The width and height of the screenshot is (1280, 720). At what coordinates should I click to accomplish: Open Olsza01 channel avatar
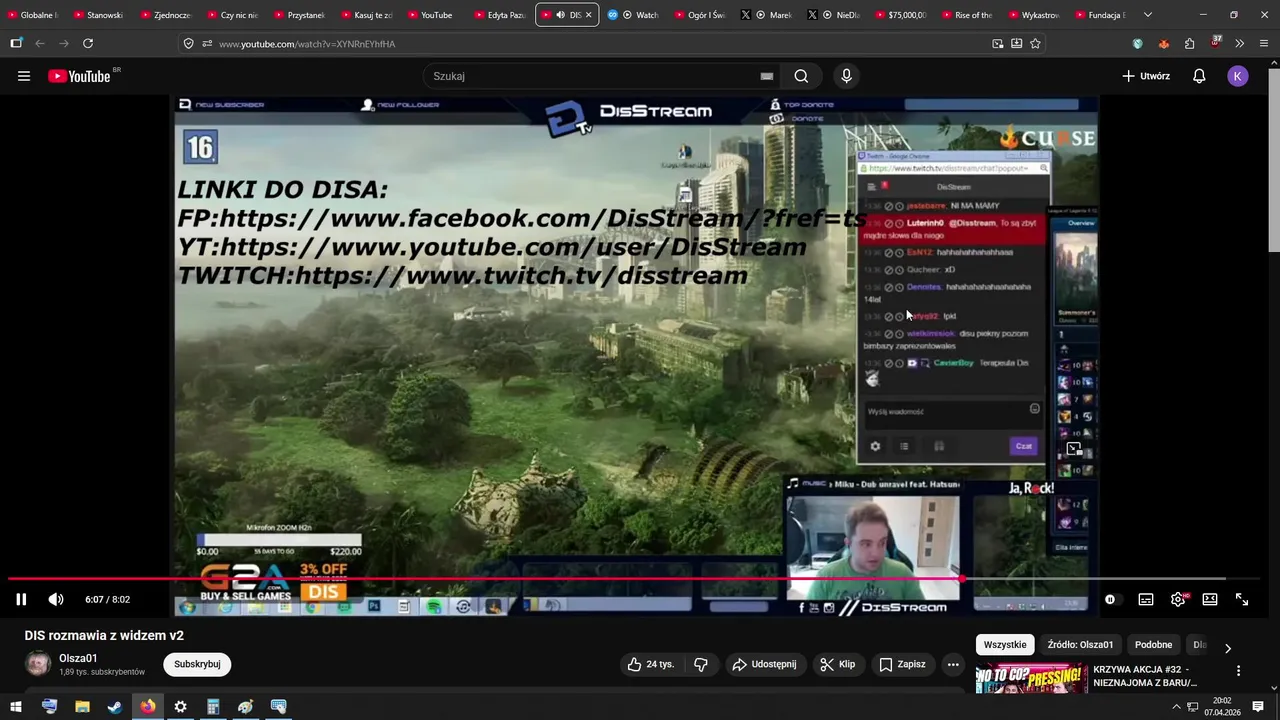38,664
